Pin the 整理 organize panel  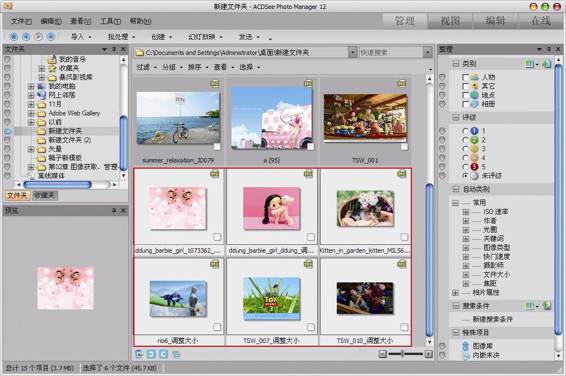[x=549, y=49]
